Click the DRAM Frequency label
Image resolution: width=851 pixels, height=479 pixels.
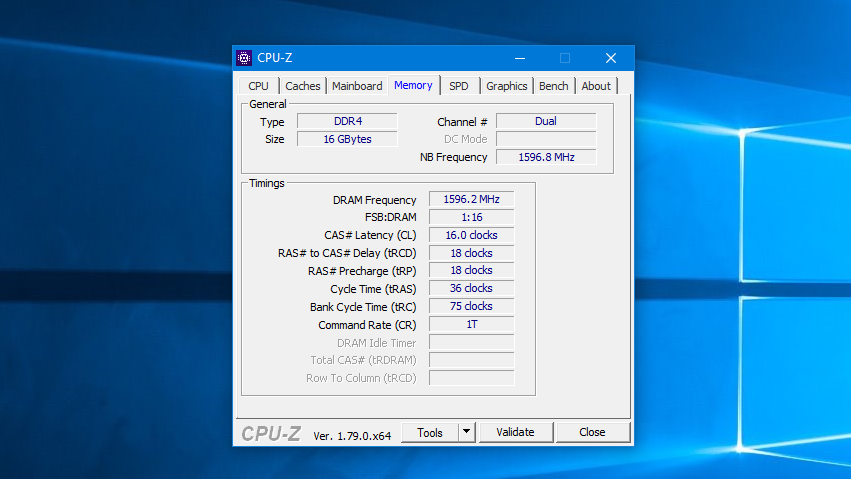(374, 200)
